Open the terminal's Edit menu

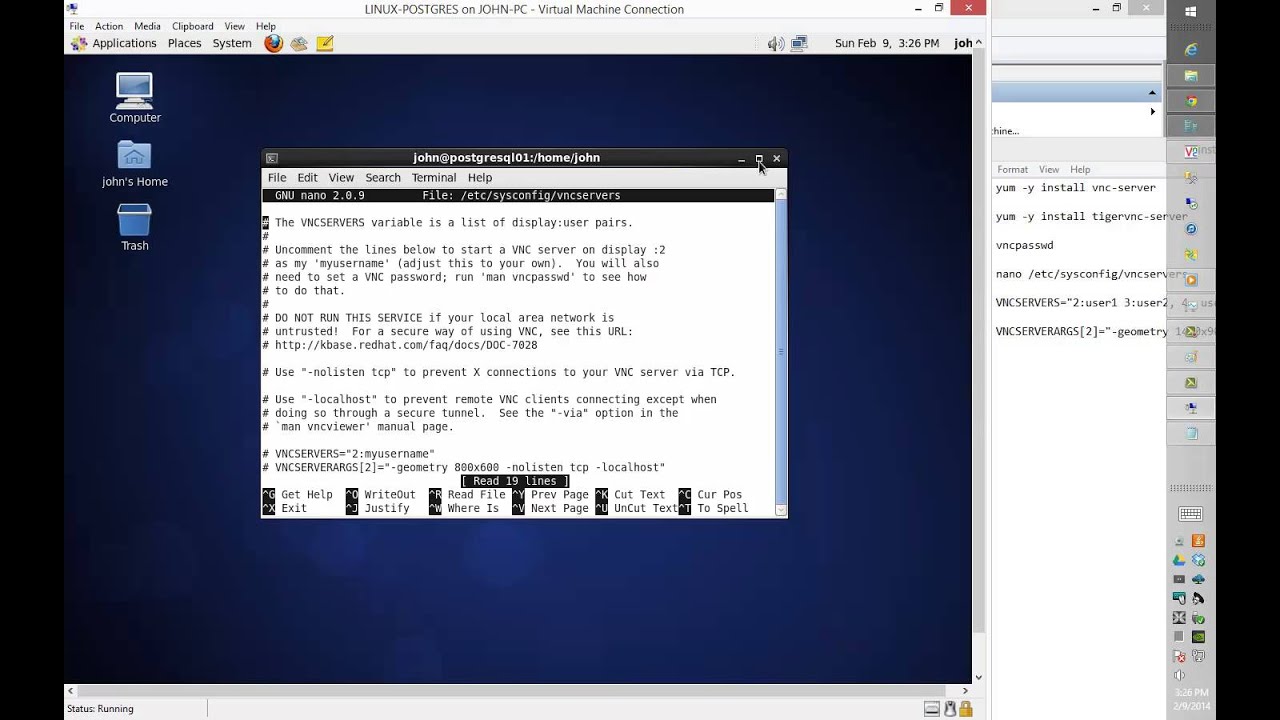[x=307, y=177]
